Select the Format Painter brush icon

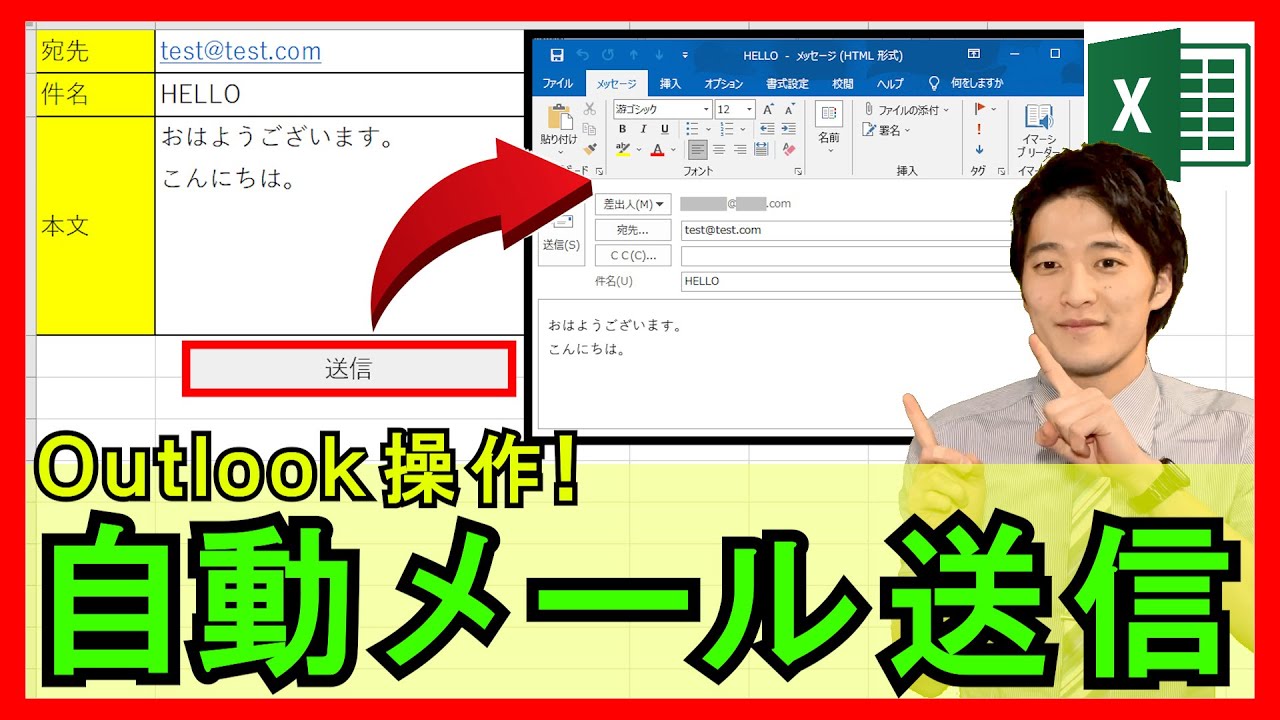[x=590, y=149]
